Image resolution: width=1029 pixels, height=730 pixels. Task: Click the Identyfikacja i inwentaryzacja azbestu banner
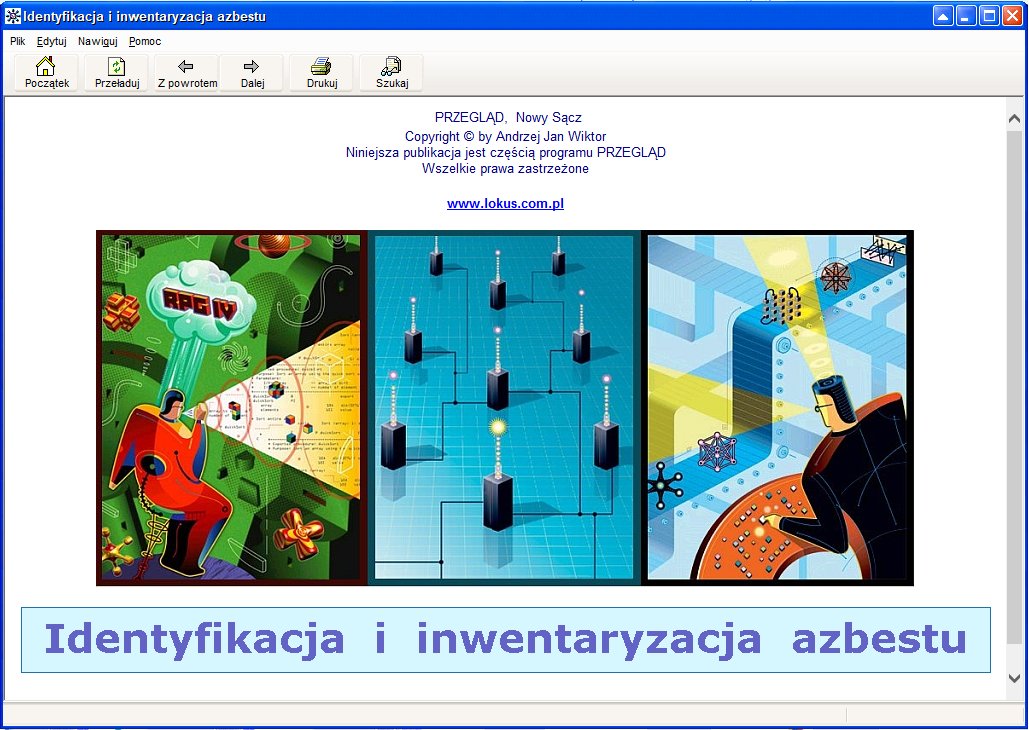tap(505, 640)
